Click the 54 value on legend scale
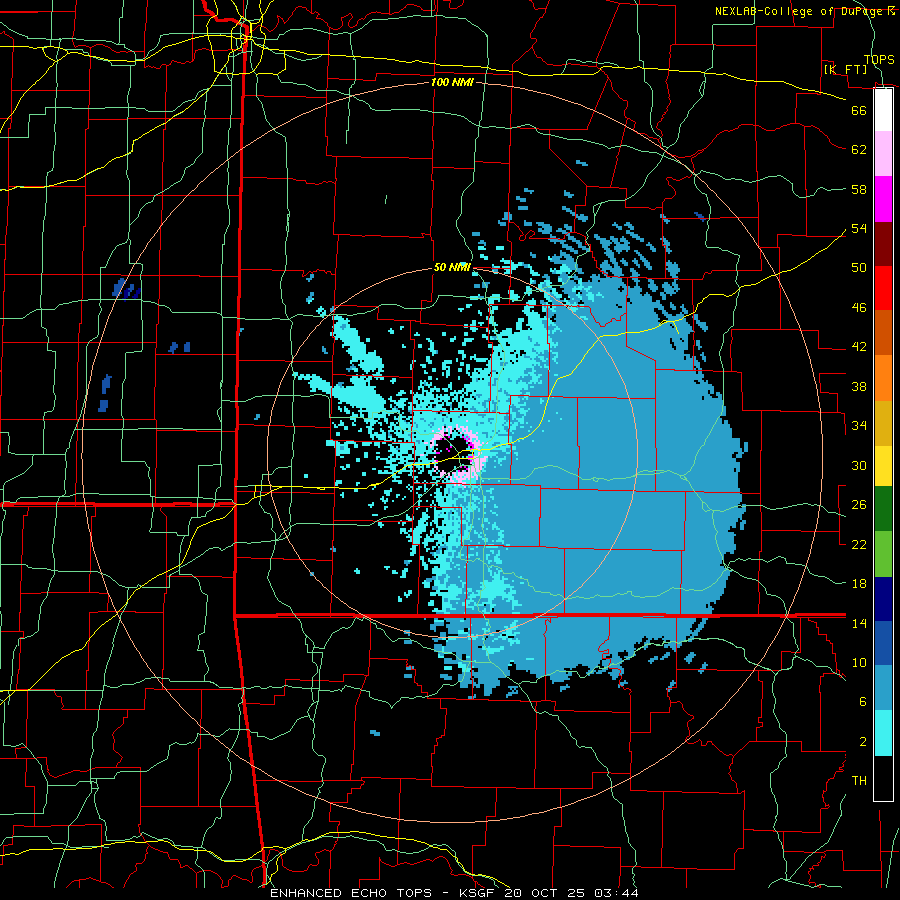Viewport: 900px width, 900px height. click(x=859, y=228)
